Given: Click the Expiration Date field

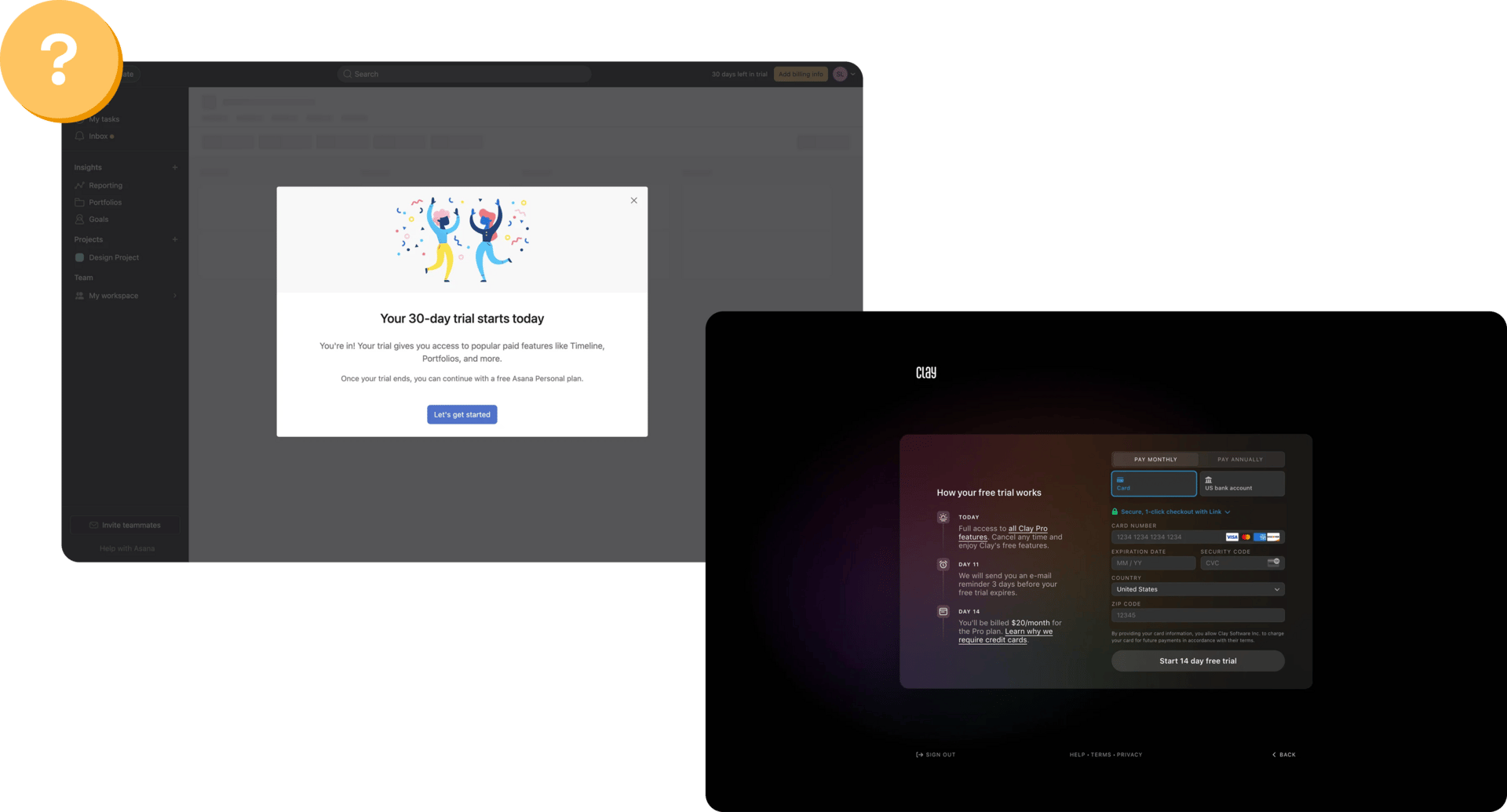Looking at the screenshot, I should (1153, 563).
